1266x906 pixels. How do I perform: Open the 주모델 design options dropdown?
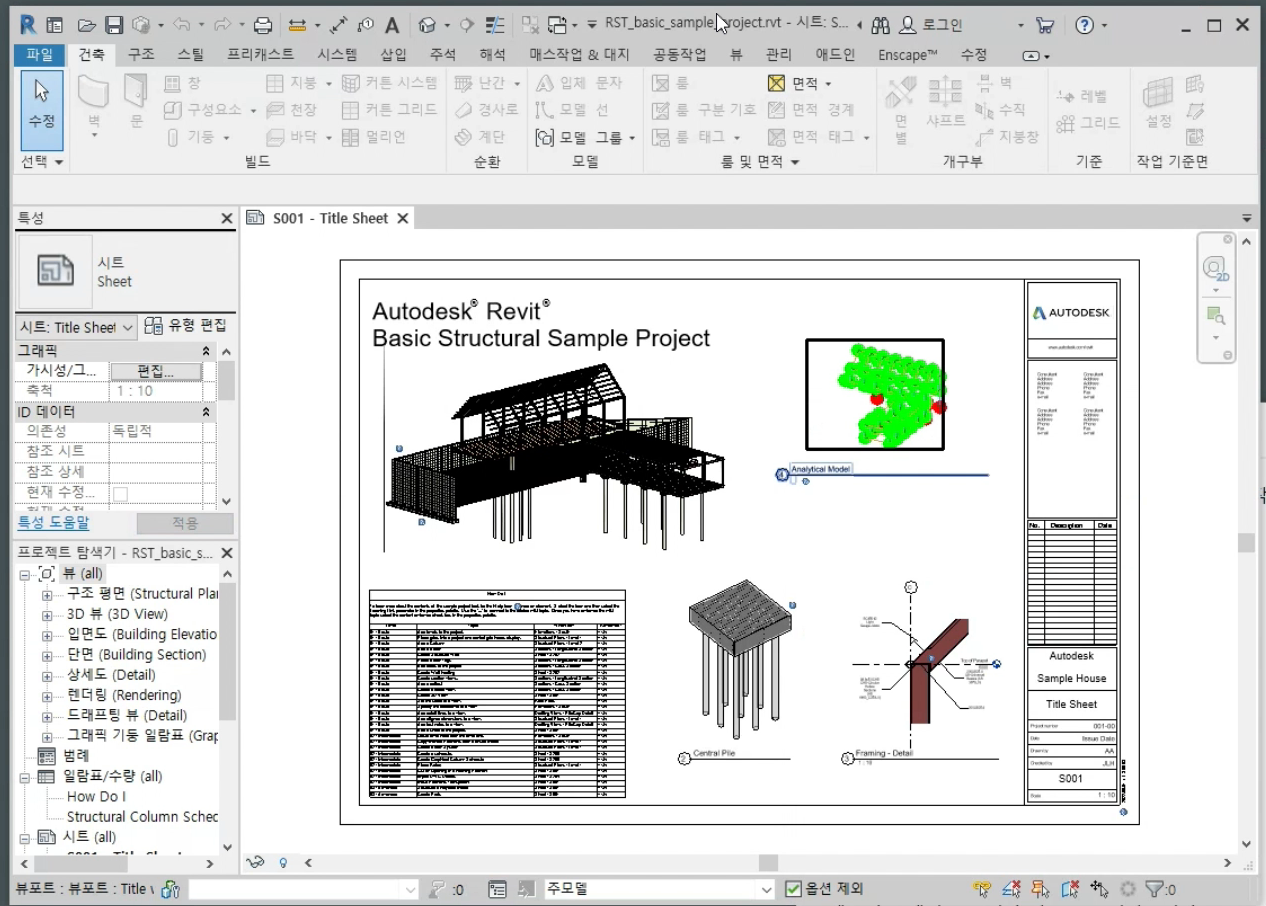[x=659, y=889]
